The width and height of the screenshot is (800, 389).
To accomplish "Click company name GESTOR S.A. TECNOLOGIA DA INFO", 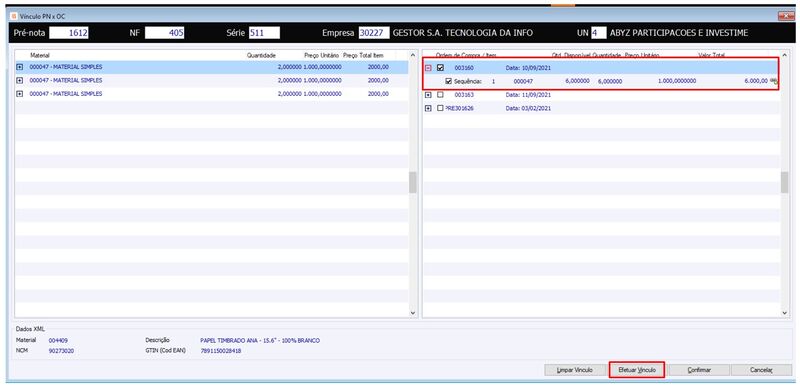I will pyautogui.click(x=463, y=33).
